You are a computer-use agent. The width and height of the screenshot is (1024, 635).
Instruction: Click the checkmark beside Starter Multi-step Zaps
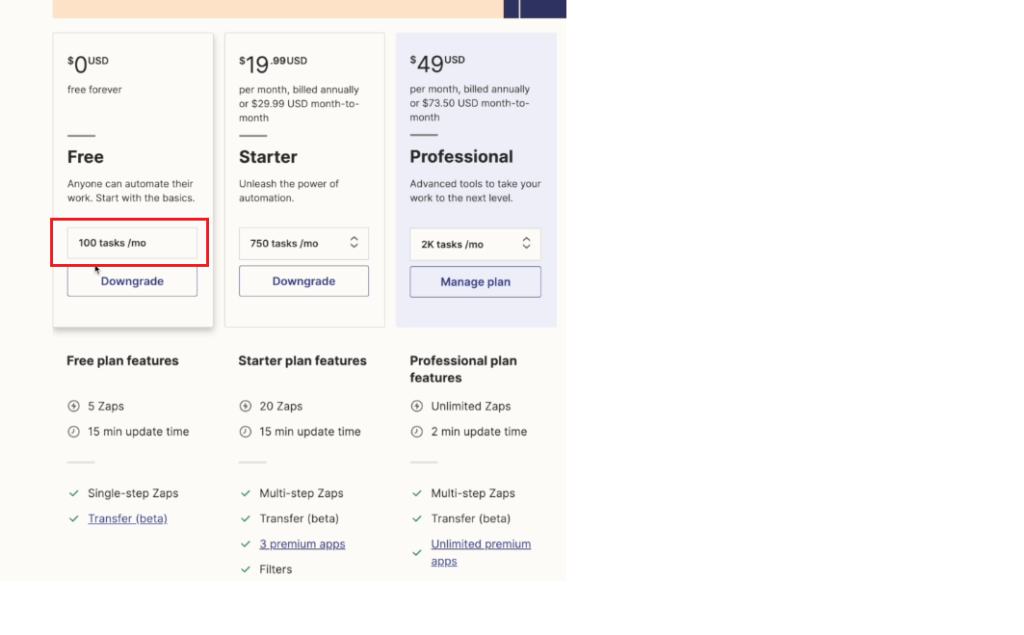point(246,493)
